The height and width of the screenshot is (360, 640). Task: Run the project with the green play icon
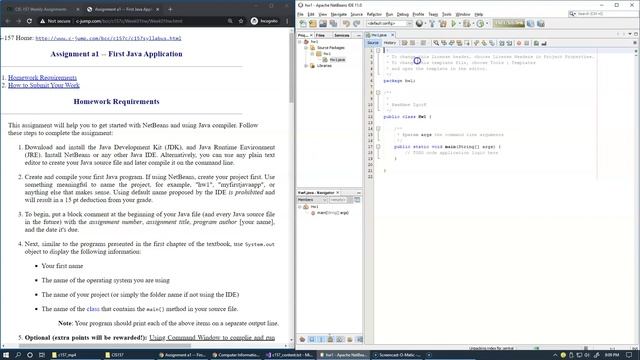tap(453, 24)
